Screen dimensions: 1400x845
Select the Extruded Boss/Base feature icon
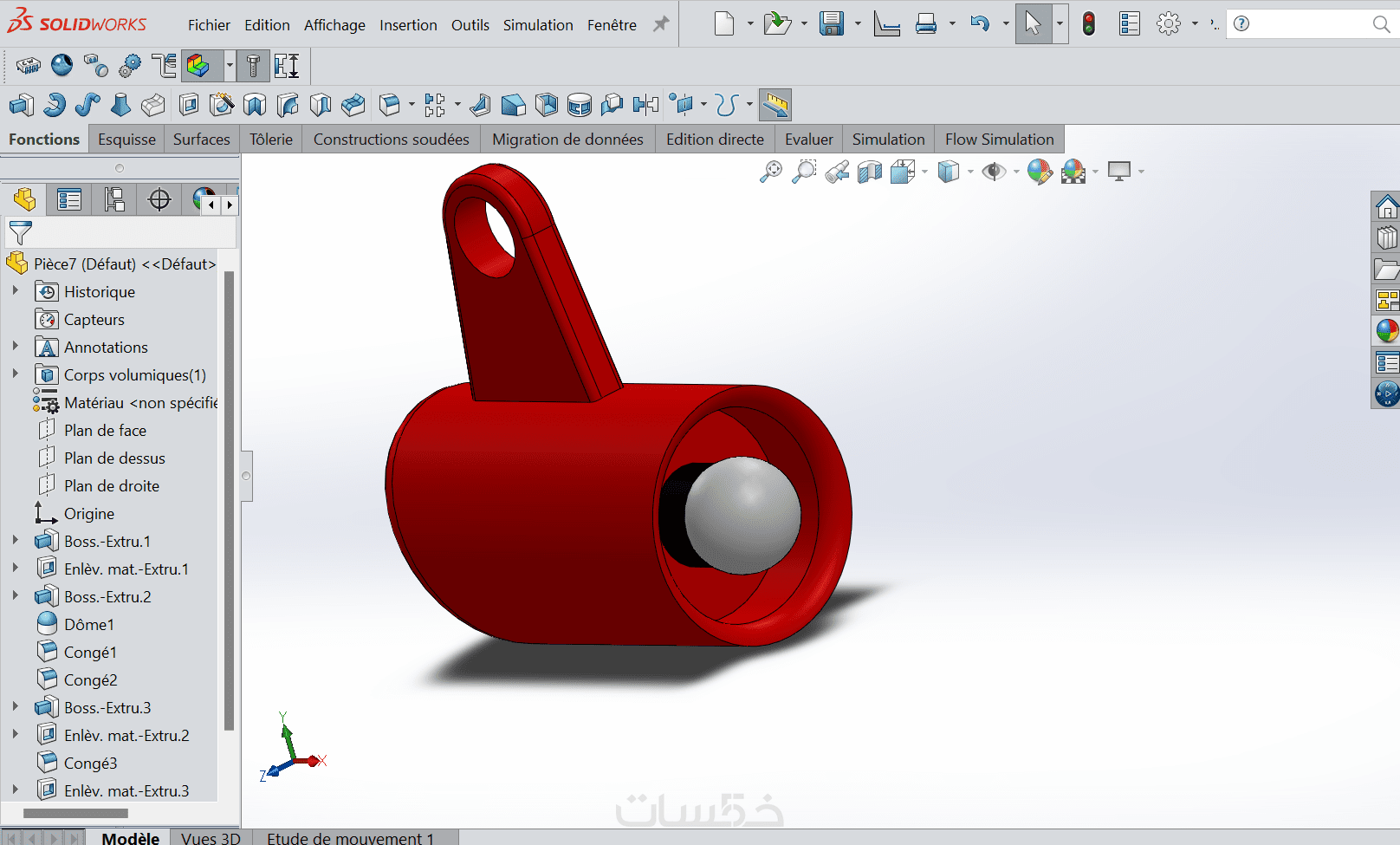click(22, 106)
